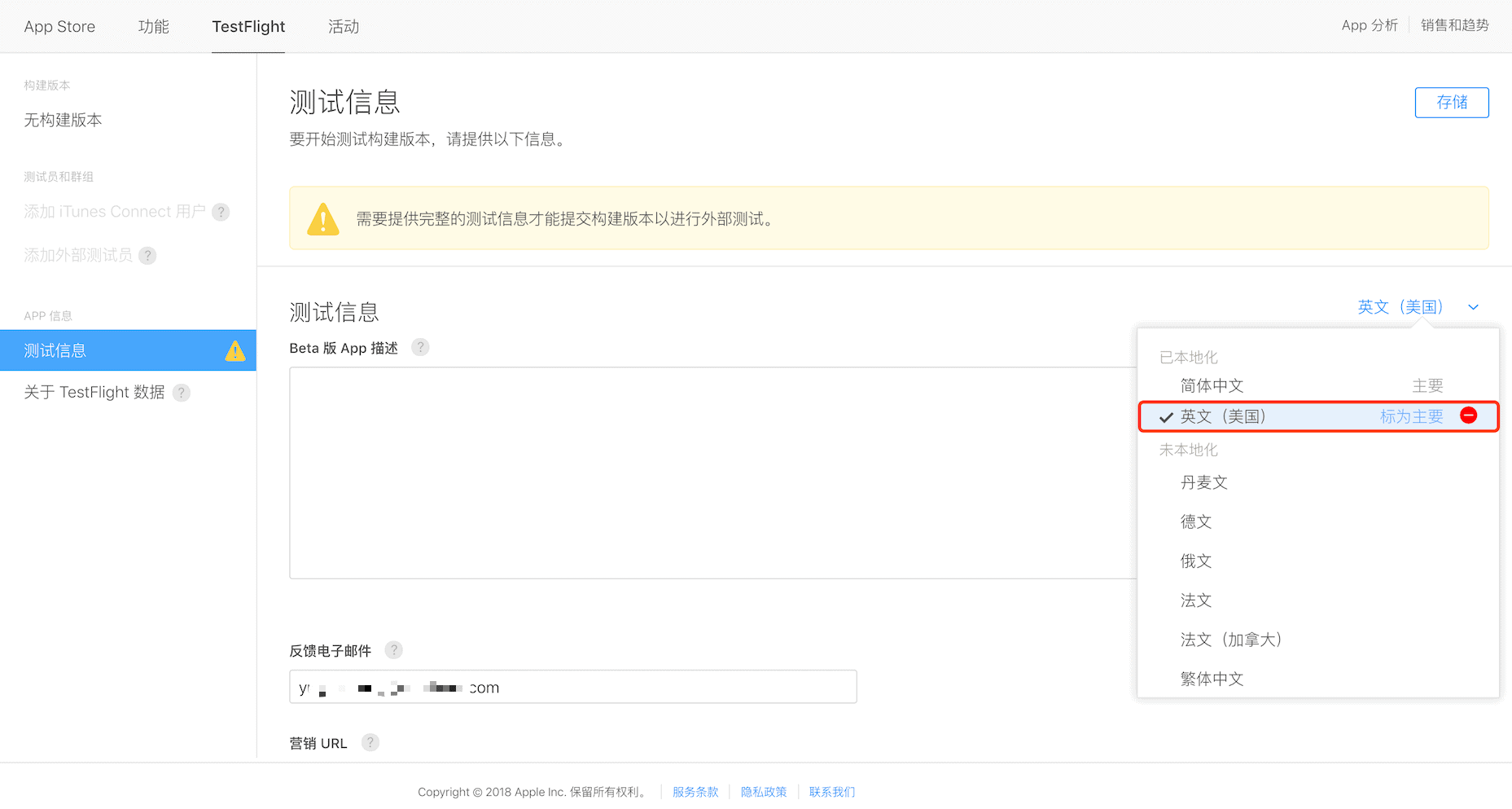The image size is (1512, 809).
Task: Click the red remove icon for 英文（美国）
Action: coord(1469,415)
